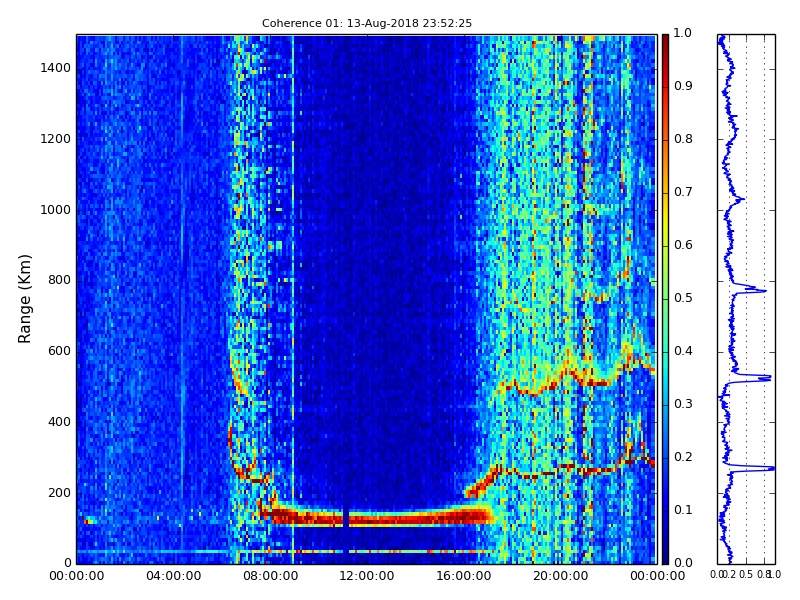The width and height of the screenshot is (800, 600).
Task: Click the colorbar at the 0.0 dark blue end
Action: tap(665, 561)
